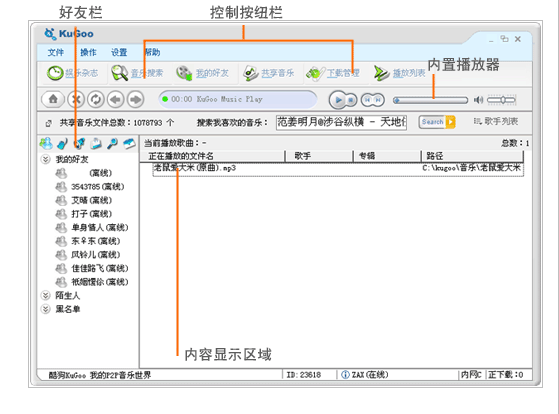Image resolution: width=559 pixels, height=414 pixels.
Task: Click the music search input field
Action: [341, 122]
